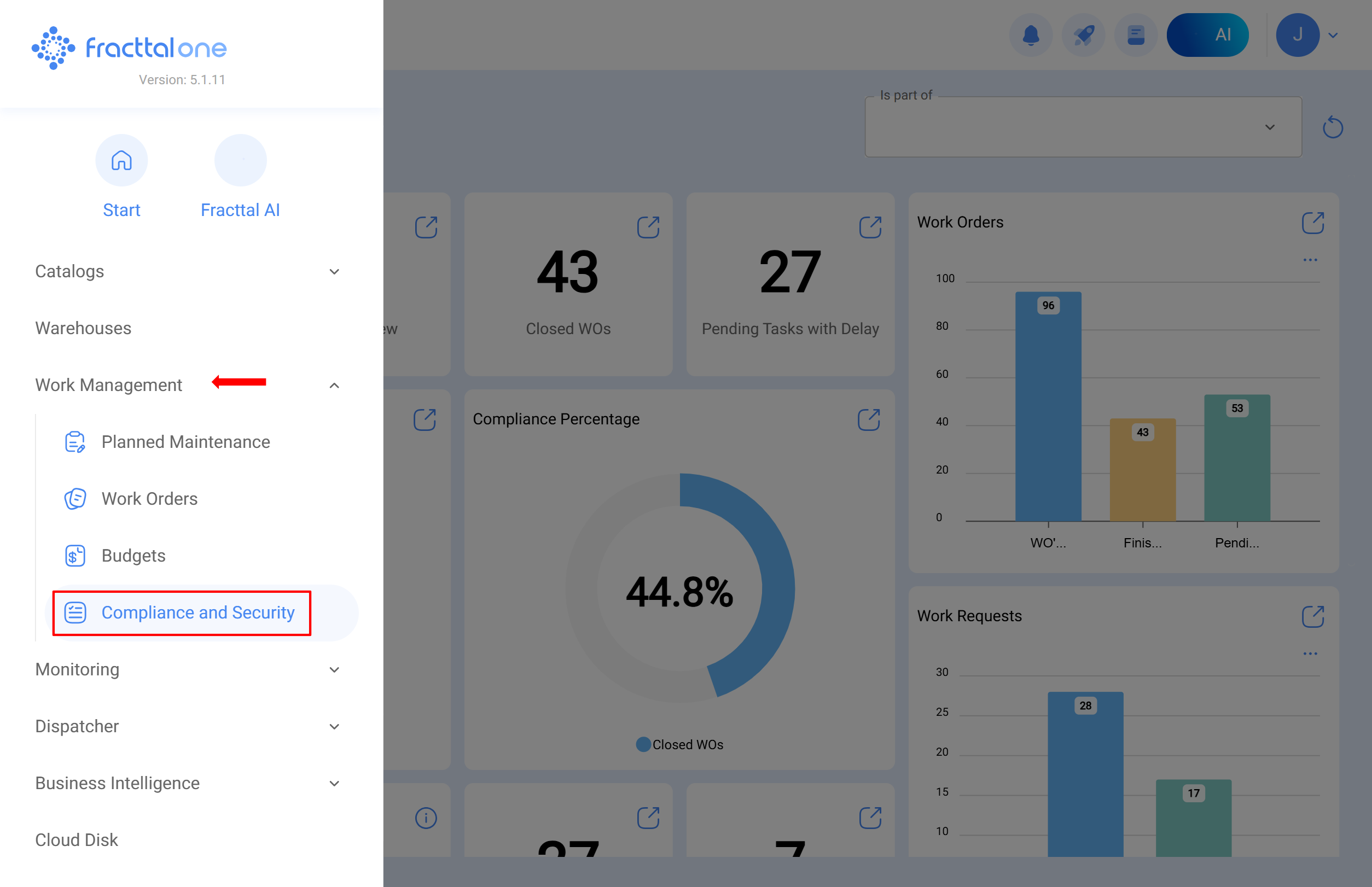Screen dimensions: 1372x887
Task: Open Work Orders chart external link icon
Action: pos(1313,223)
